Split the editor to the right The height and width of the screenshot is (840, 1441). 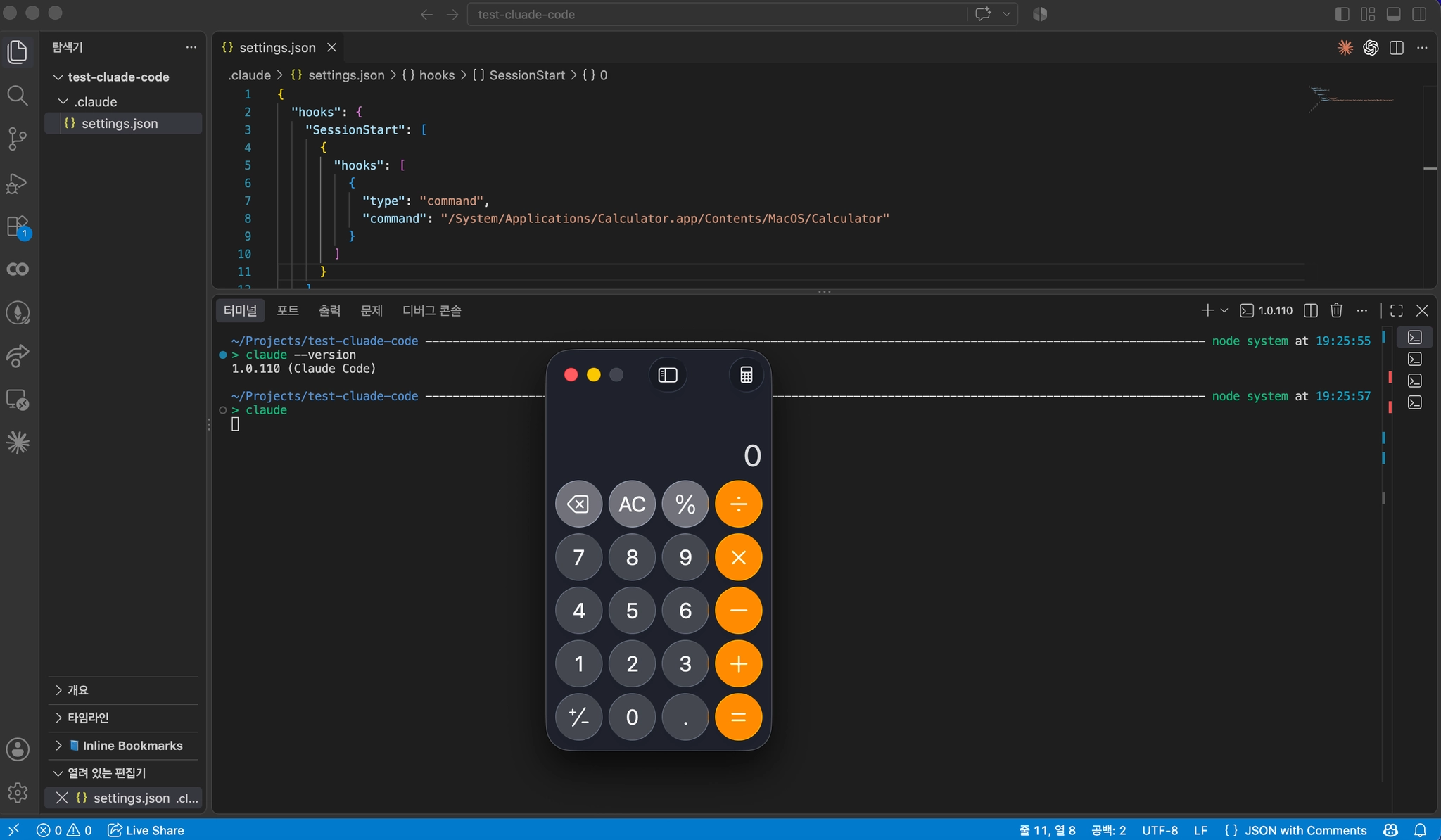(1397, 47)
